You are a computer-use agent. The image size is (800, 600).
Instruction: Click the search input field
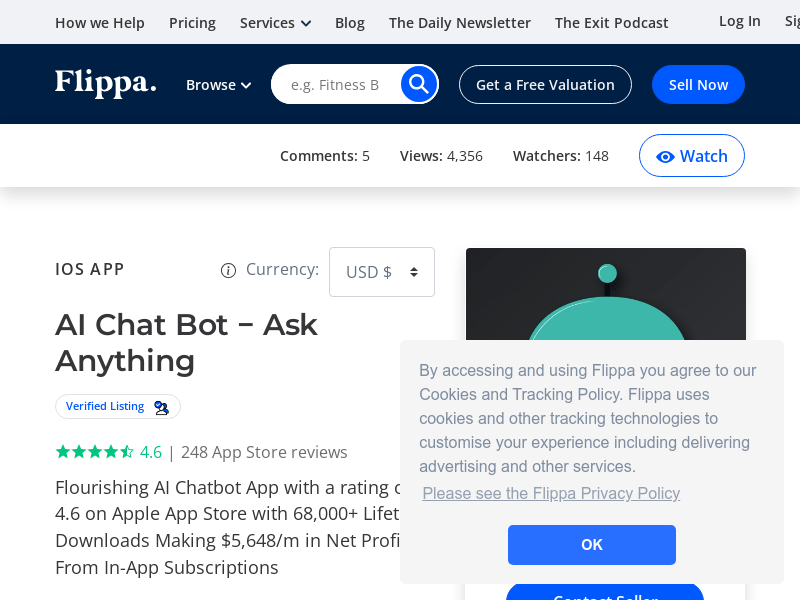click(x=337, y=85)
